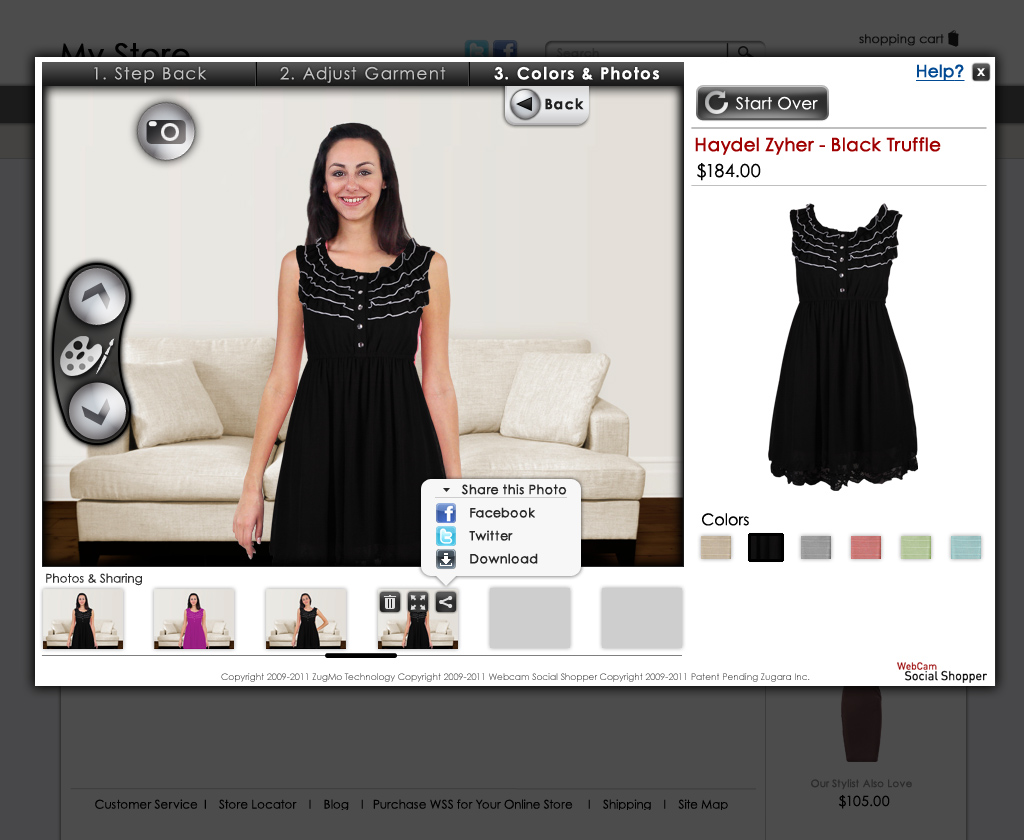Open shopping cart bag icon
Viewport: 1024px width, 840px height.
point(953,39)
